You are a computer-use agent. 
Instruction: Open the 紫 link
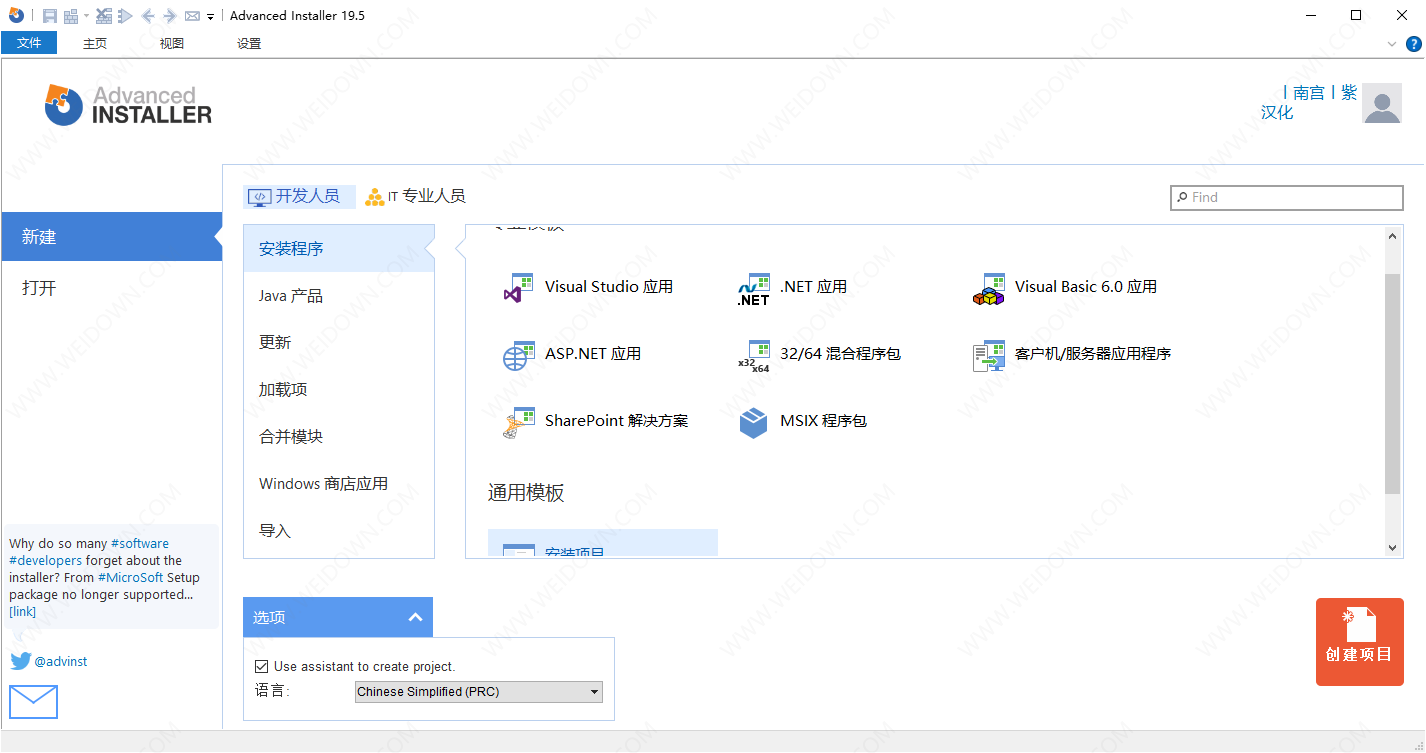pos(1349,93)
